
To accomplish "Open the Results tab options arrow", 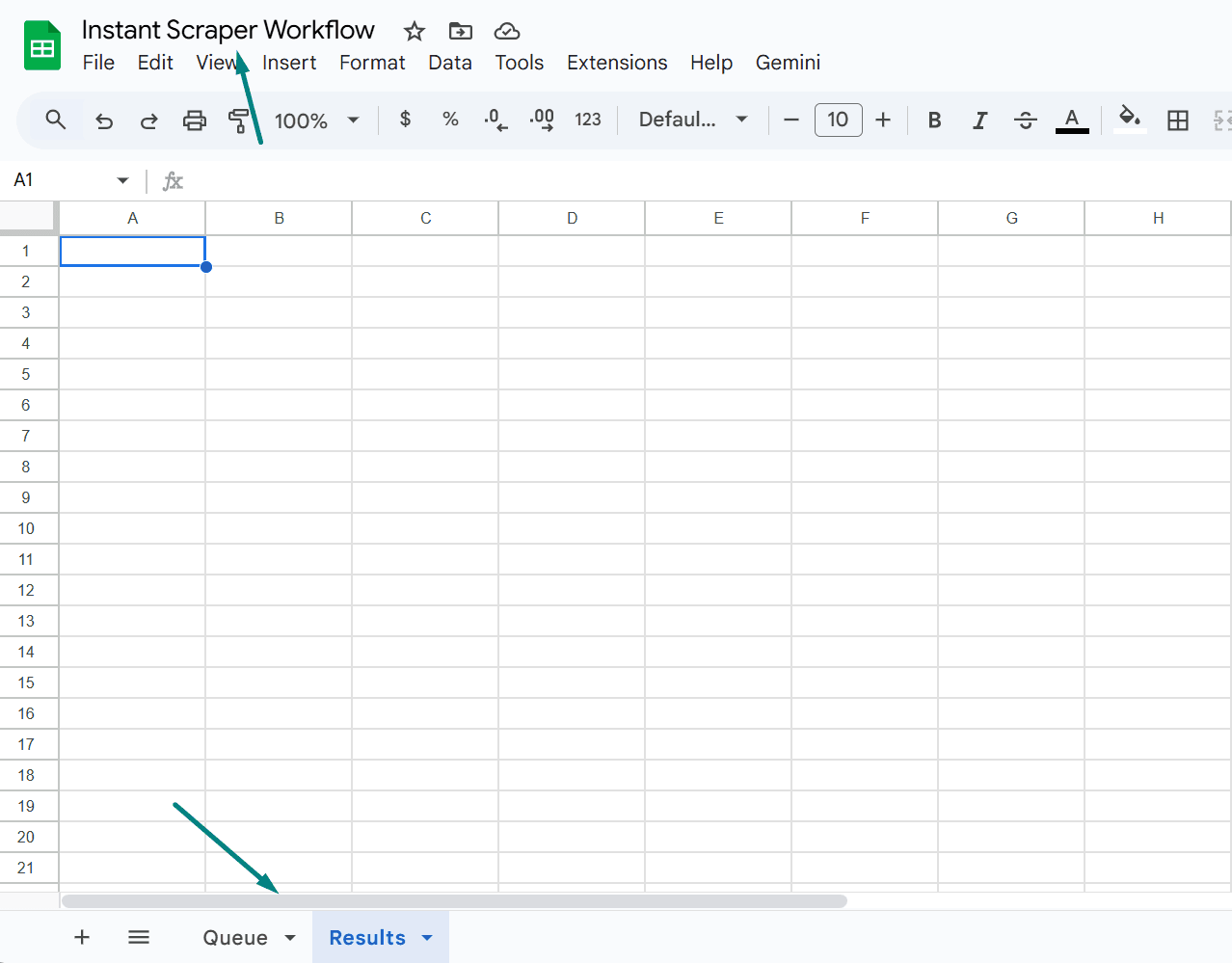I will [x=427, y=938].
